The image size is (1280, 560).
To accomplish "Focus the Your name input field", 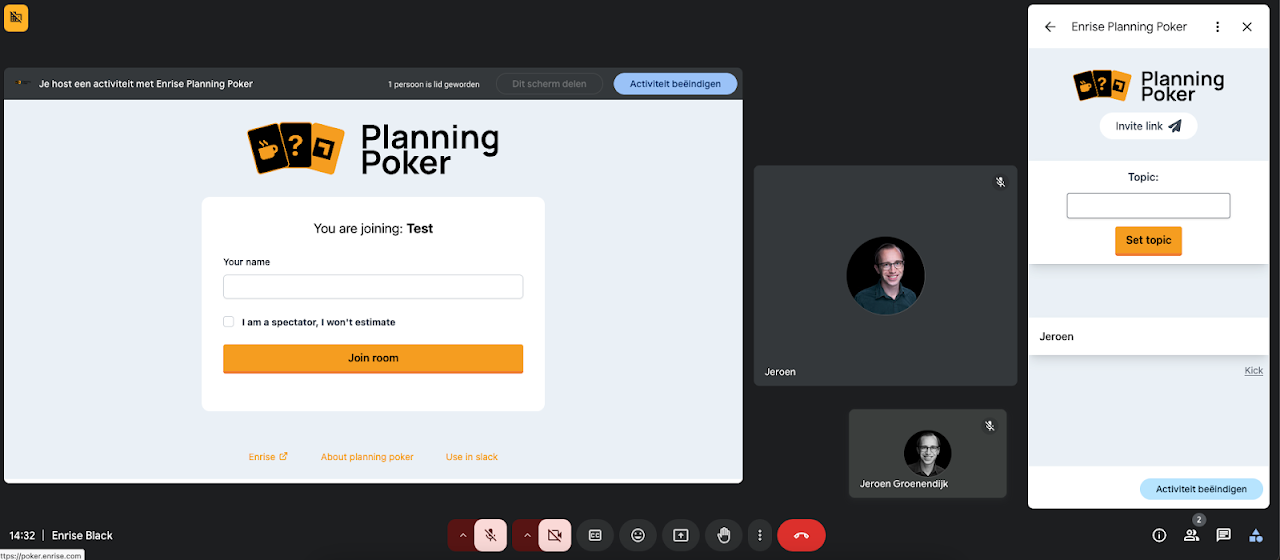I will pyautogui.click(x=373, y=287).
